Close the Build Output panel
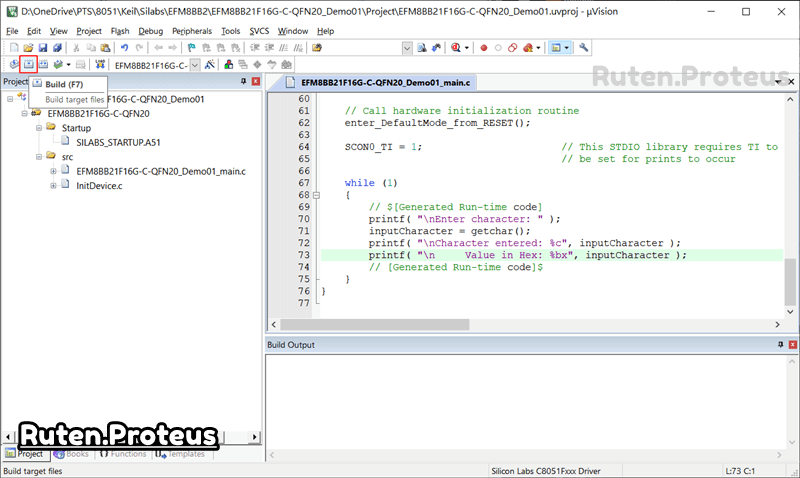 [x=792, y=345]
